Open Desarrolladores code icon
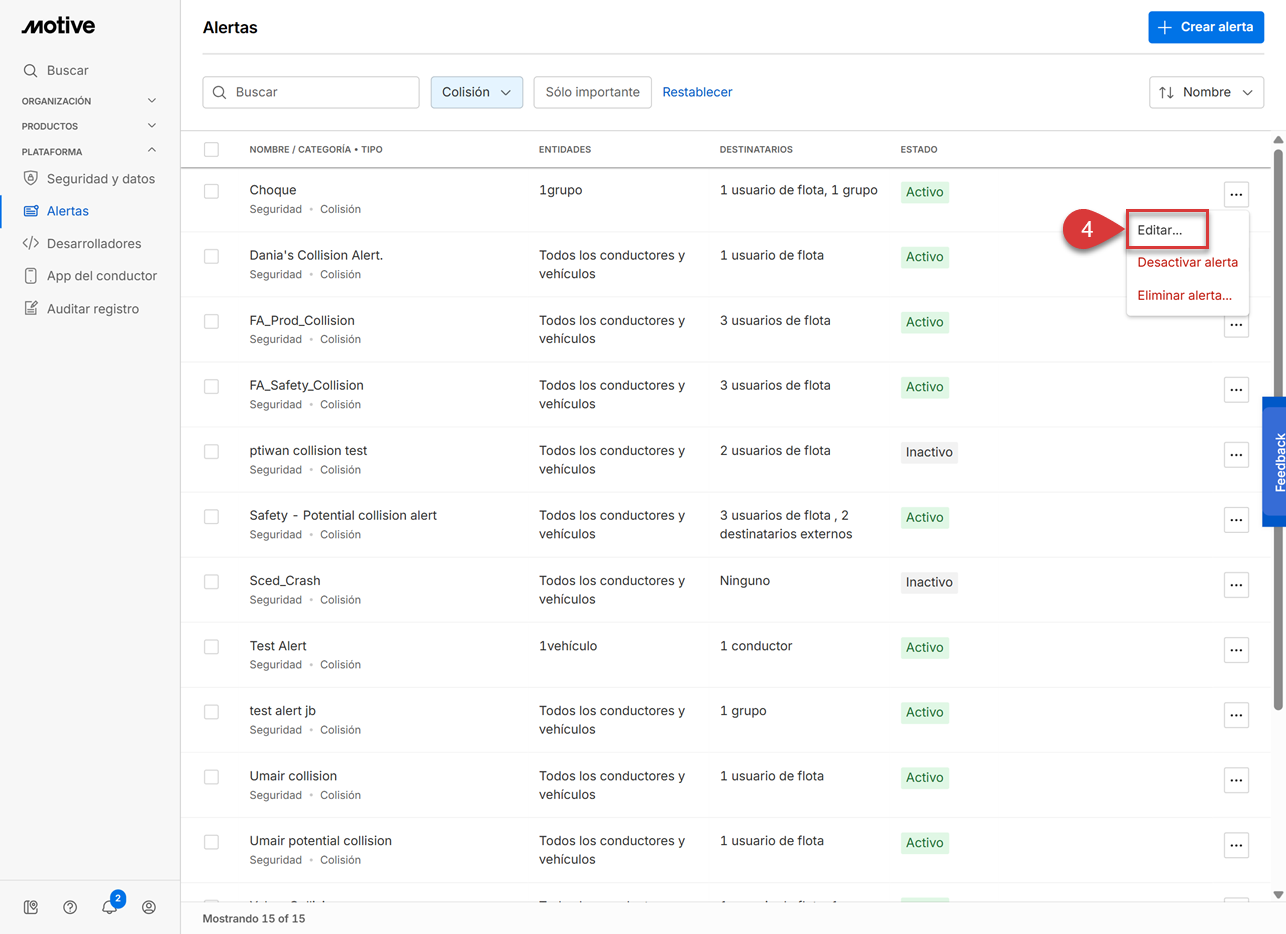The image size is (1286, 934). pyautogui.click(x=31, y=243)
